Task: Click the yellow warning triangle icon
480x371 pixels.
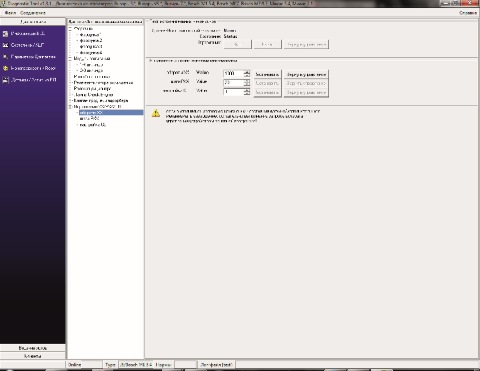Action: tap(156, 113)
